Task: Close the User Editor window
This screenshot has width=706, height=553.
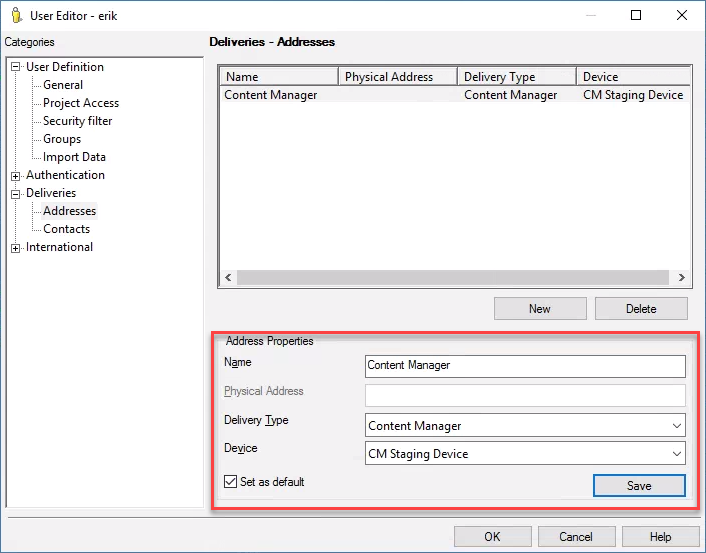Action: pyautogui.click(x=682, y=15)
